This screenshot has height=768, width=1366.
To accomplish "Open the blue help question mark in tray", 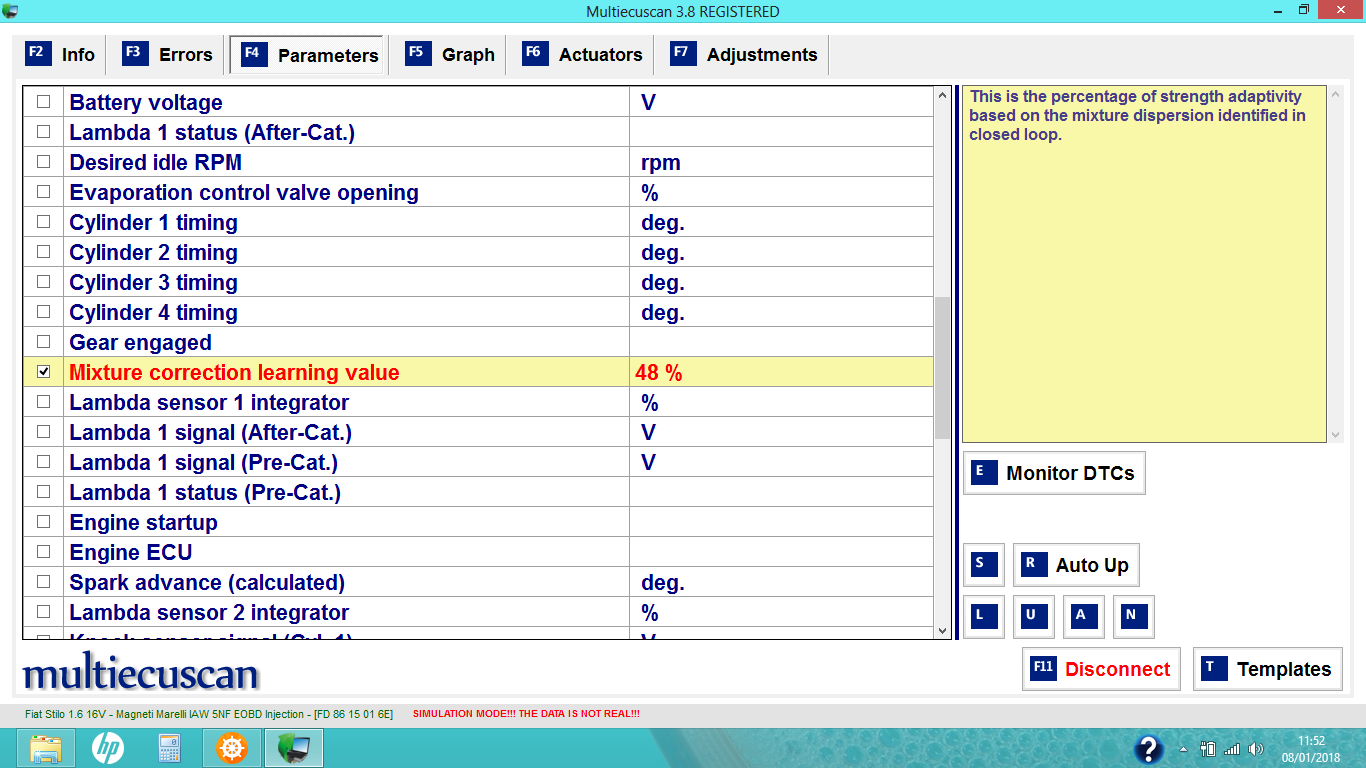I will click(x=1149, y=749).
